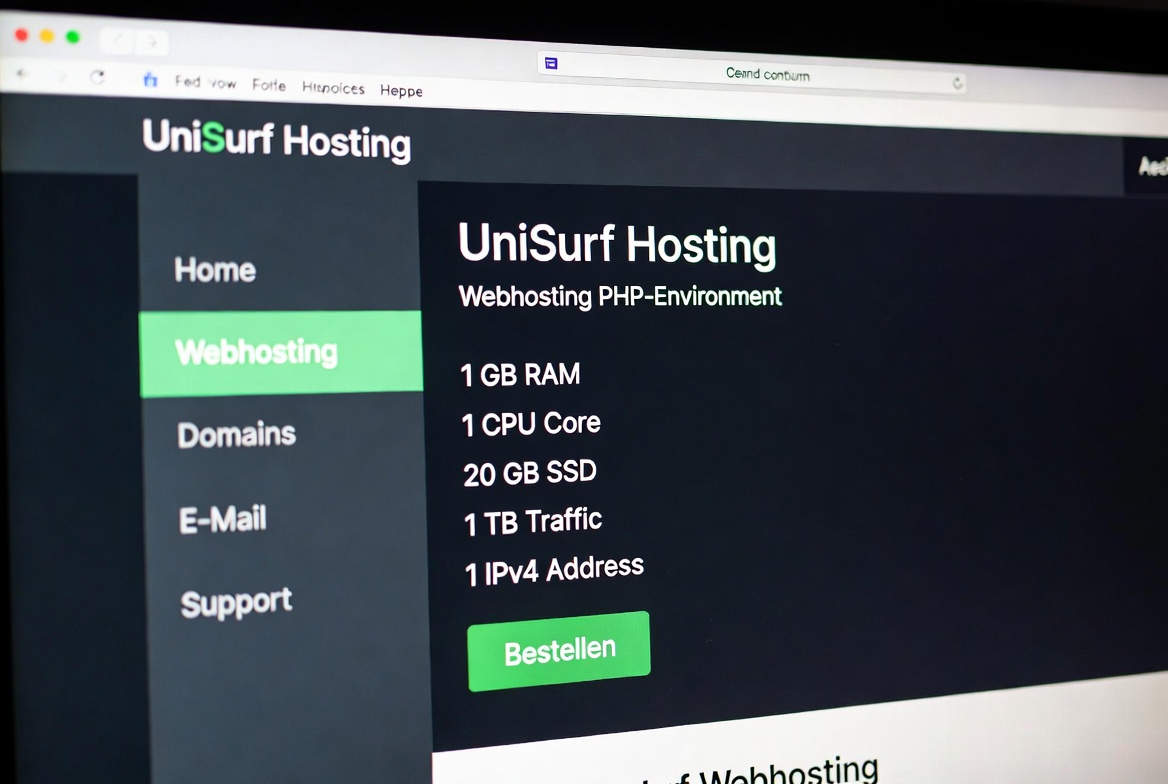Navigate to the Domains section
The width and height of the screenshot is (1168, 784).
(x=236, y=434)
